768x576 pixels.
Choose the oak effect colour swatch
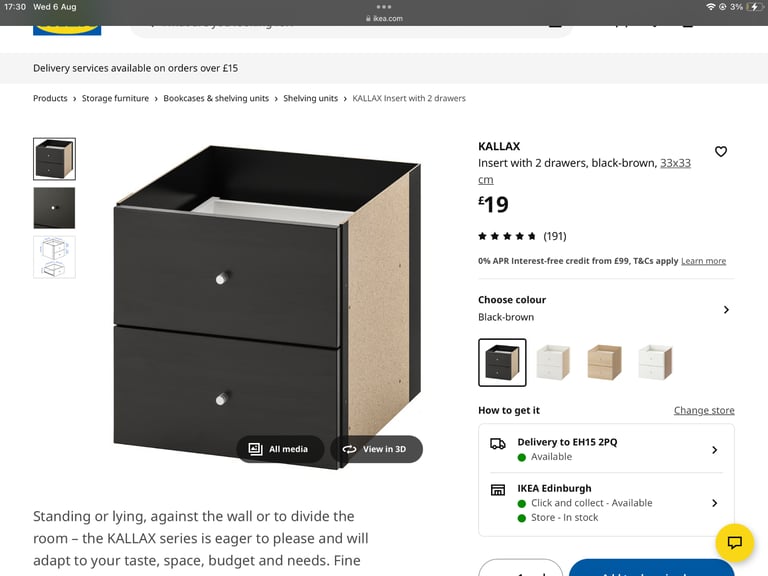604,362
